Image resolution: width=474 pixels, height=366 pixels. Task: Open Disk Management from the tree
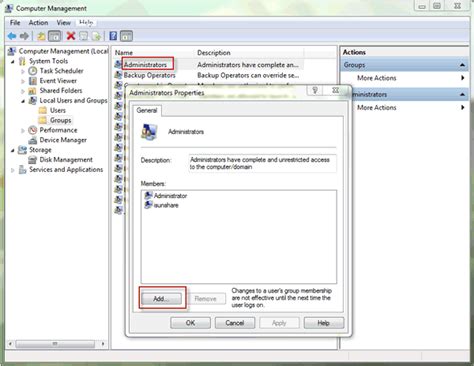tap(61, 160)
